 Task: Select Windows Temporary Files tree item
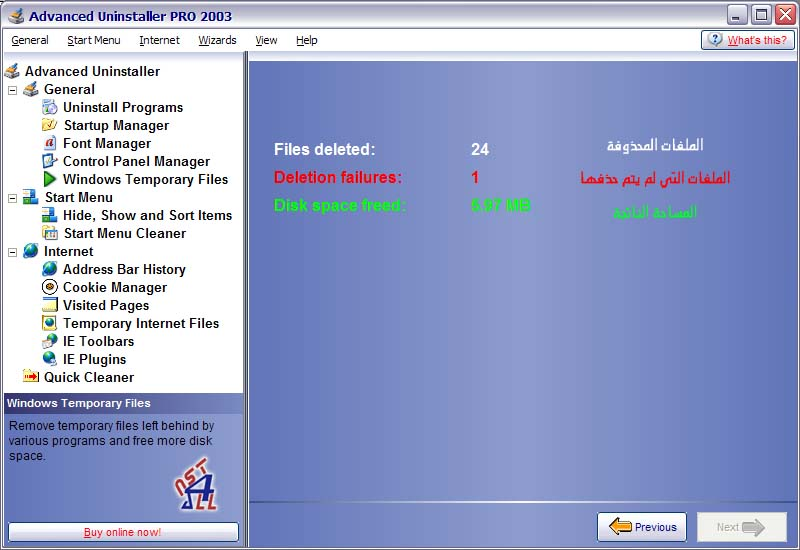tap(145, 179)
